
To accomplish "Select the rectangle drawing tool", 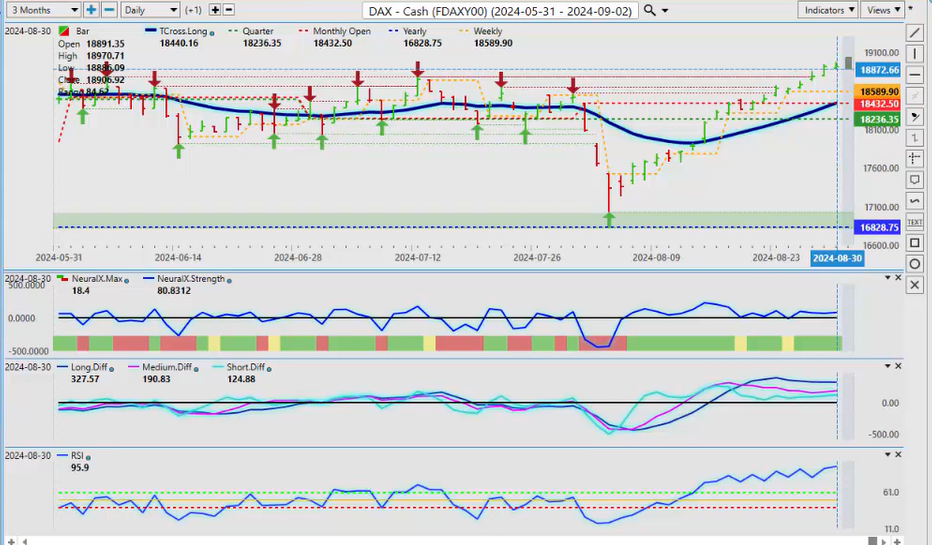I will [x=915, y=243].
